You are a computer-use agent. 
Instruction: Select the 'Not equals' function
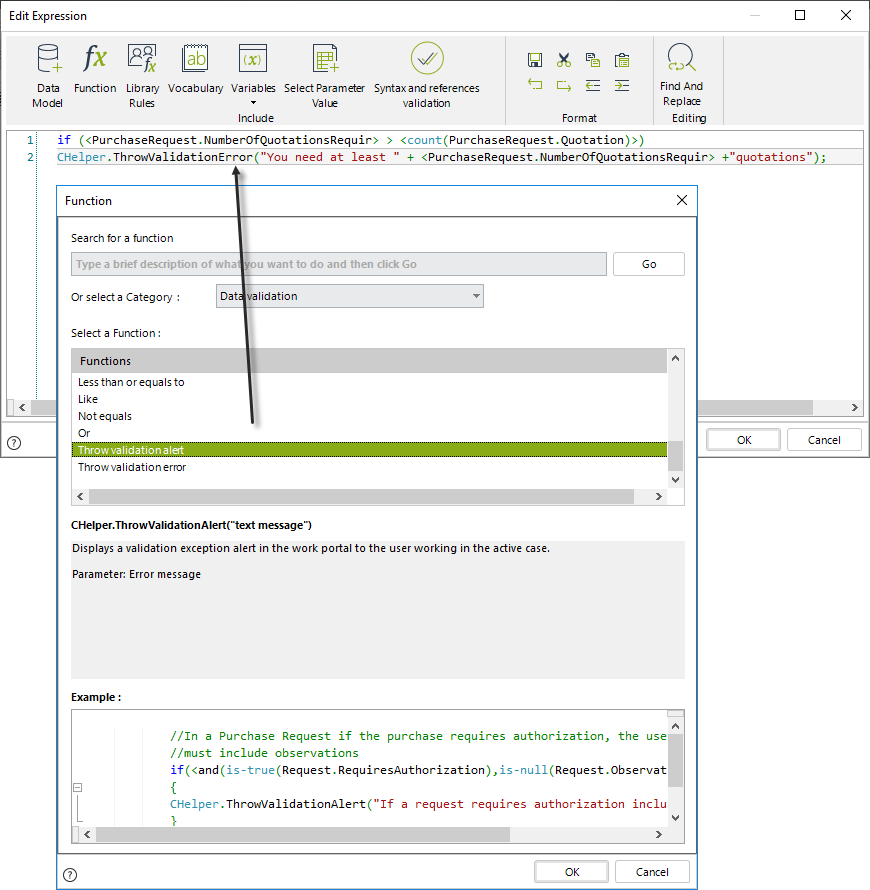pyautogui.click(x=369, y=416)
